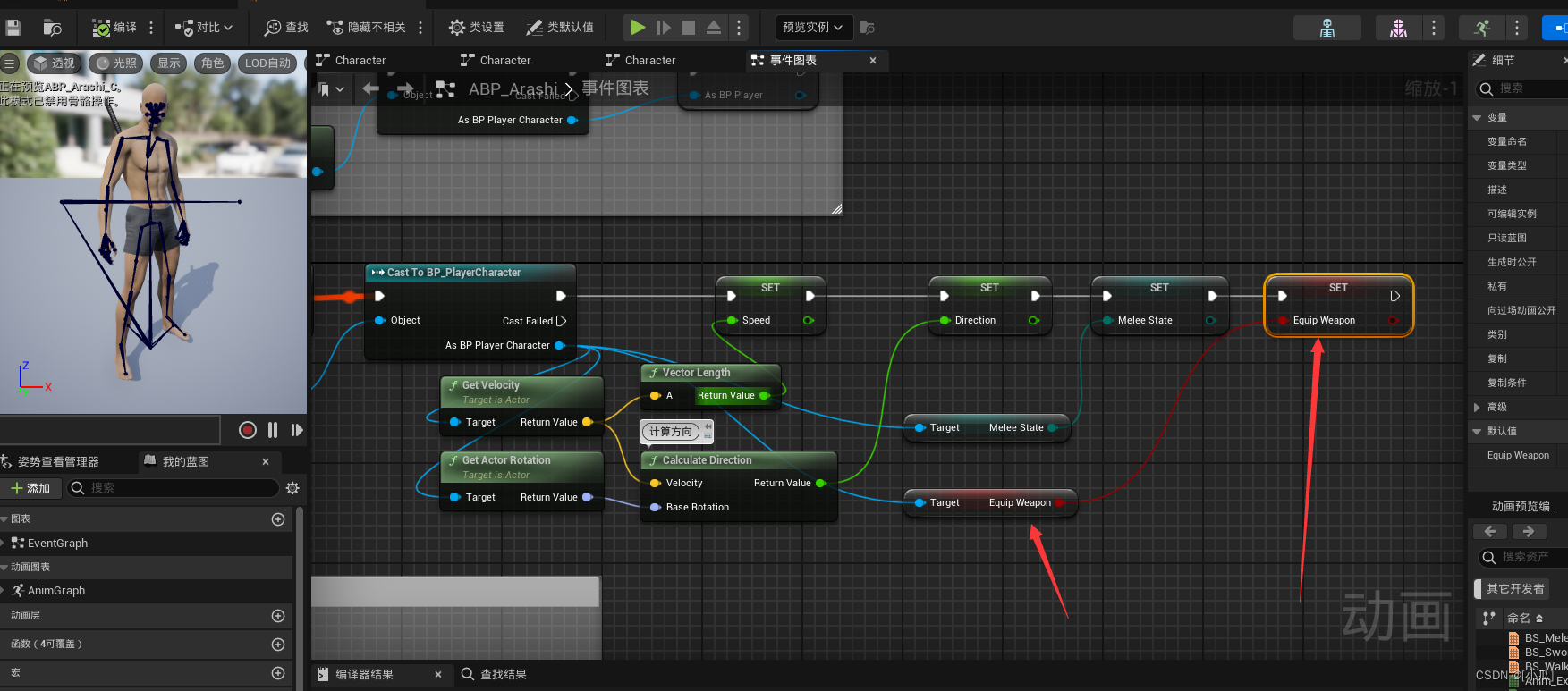Close the 我的蓝图 tab
Viewport: 1568px width, 691px height.
pos(266,461)
